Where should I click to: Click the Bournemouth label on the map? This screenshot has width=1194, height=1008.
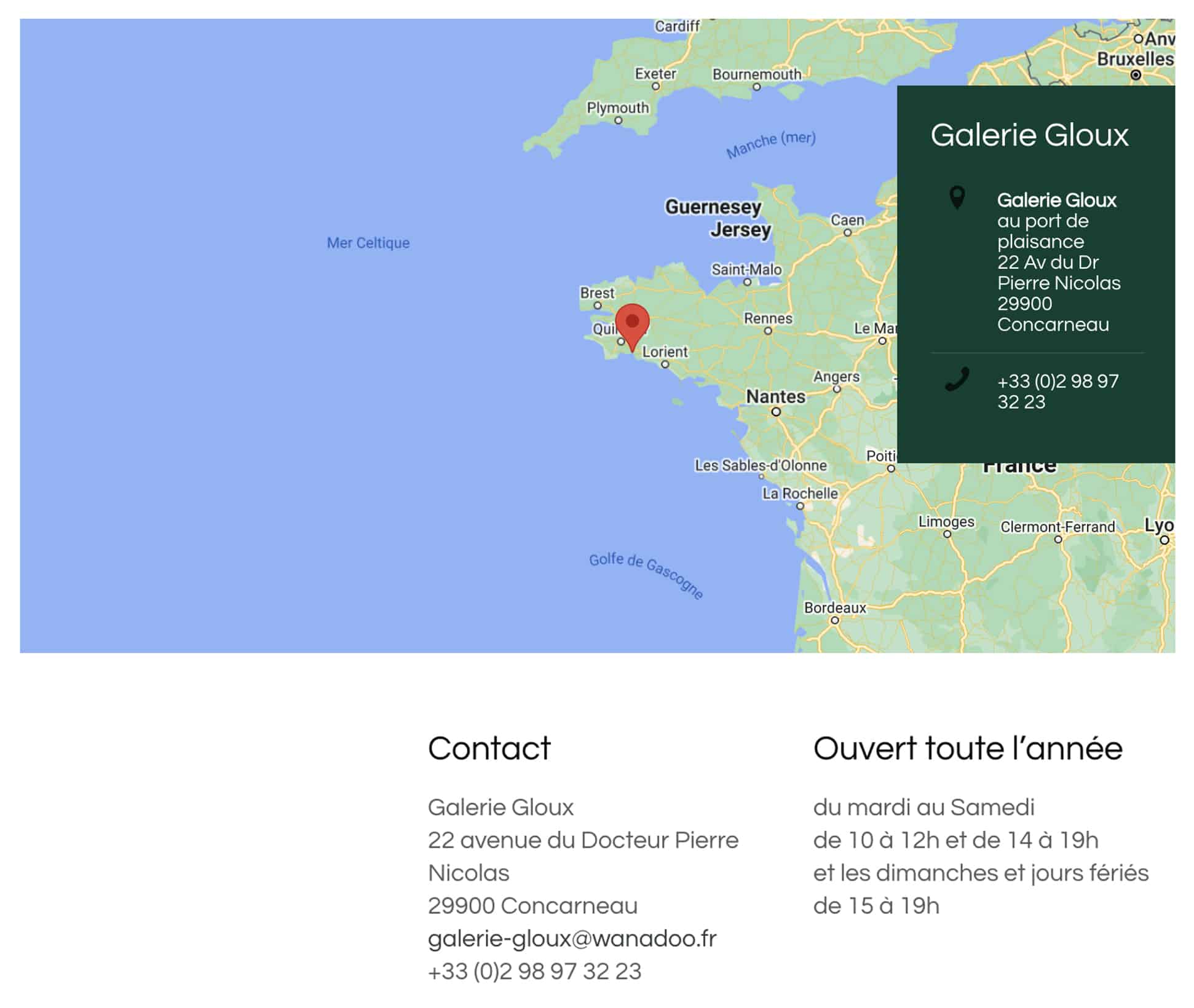click(x=757, y=74)
